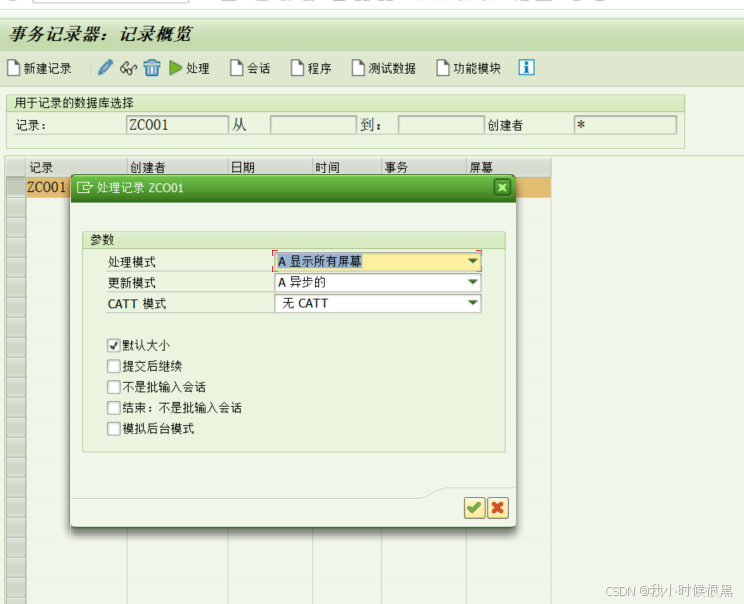Enable the 结束：不是批输入会话 checkbox
This screenshot has width=744, height=604.
click(x=113, y=408)
